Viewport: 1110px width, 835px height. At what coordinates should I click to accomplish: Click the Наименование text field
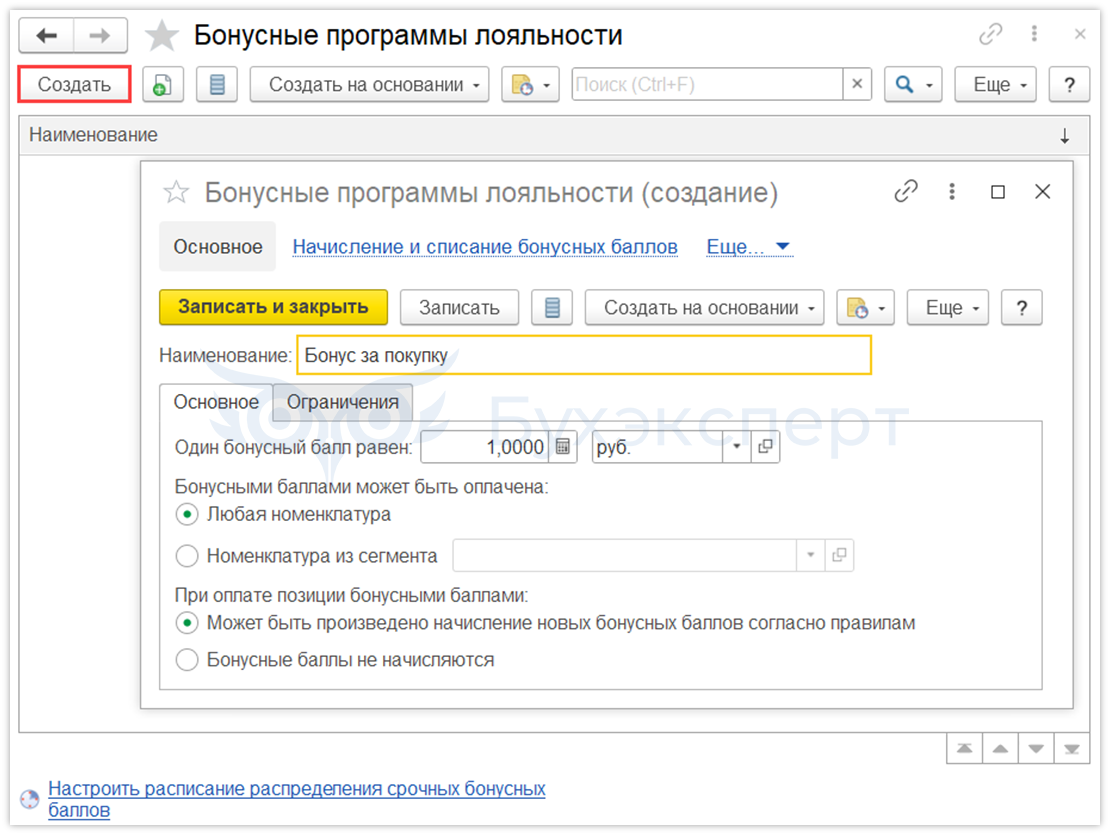coord(584,355)
